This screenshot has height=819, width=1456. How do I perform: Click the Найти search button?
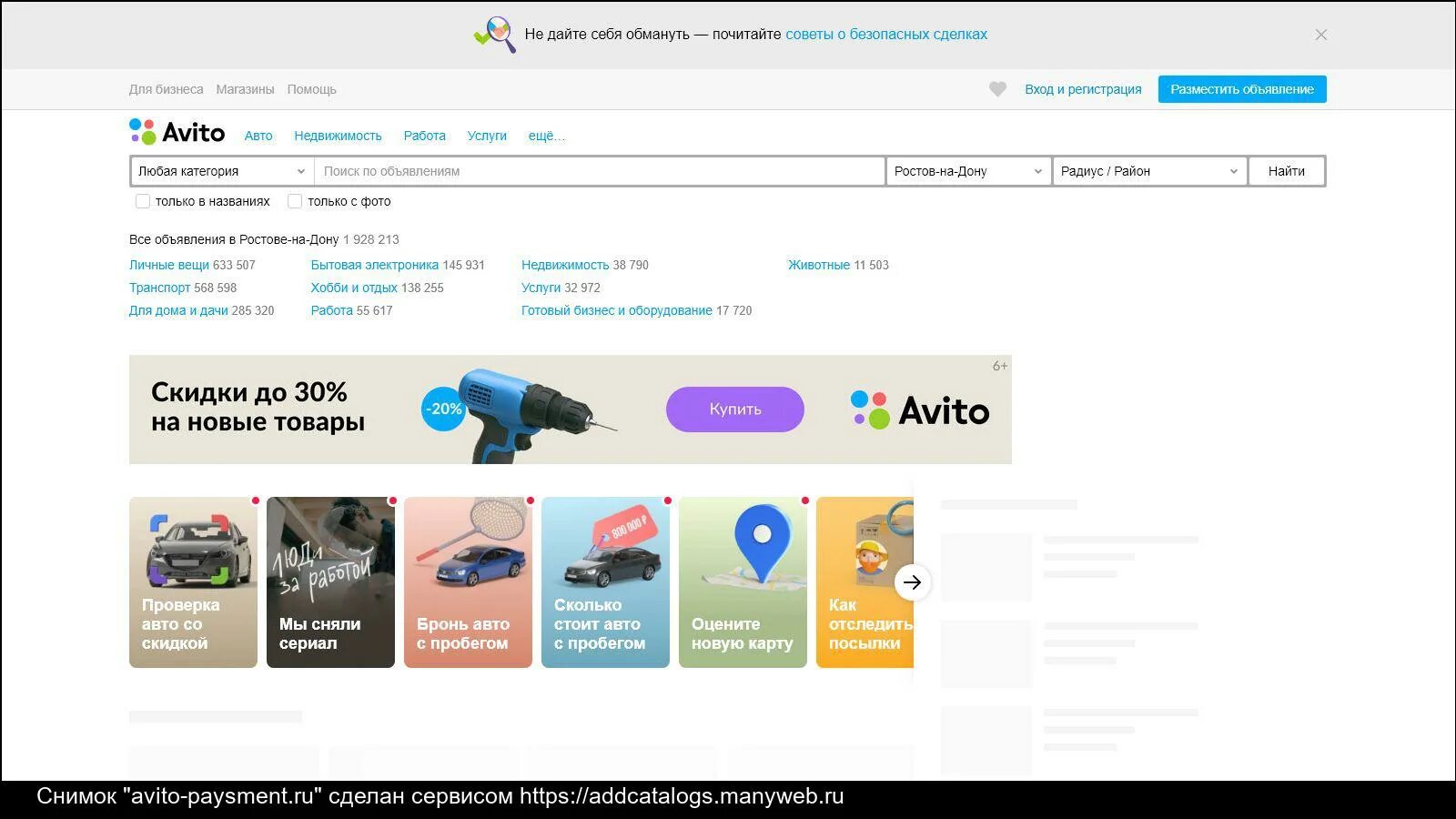1287,171
